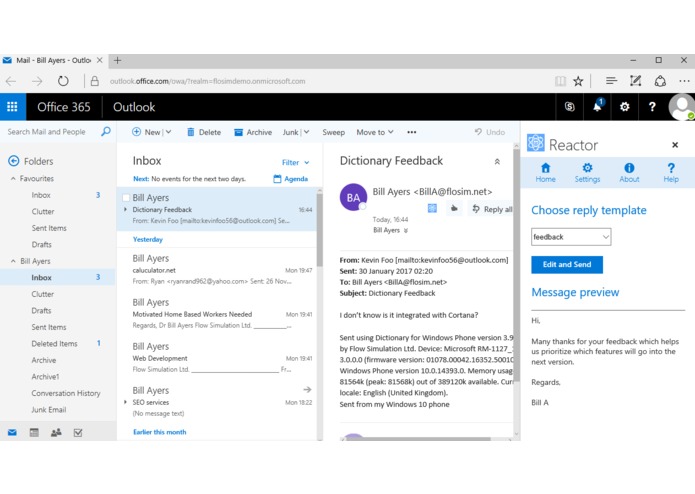Open the user account avatar
695x494 pixels.
(x=682, y=107)
